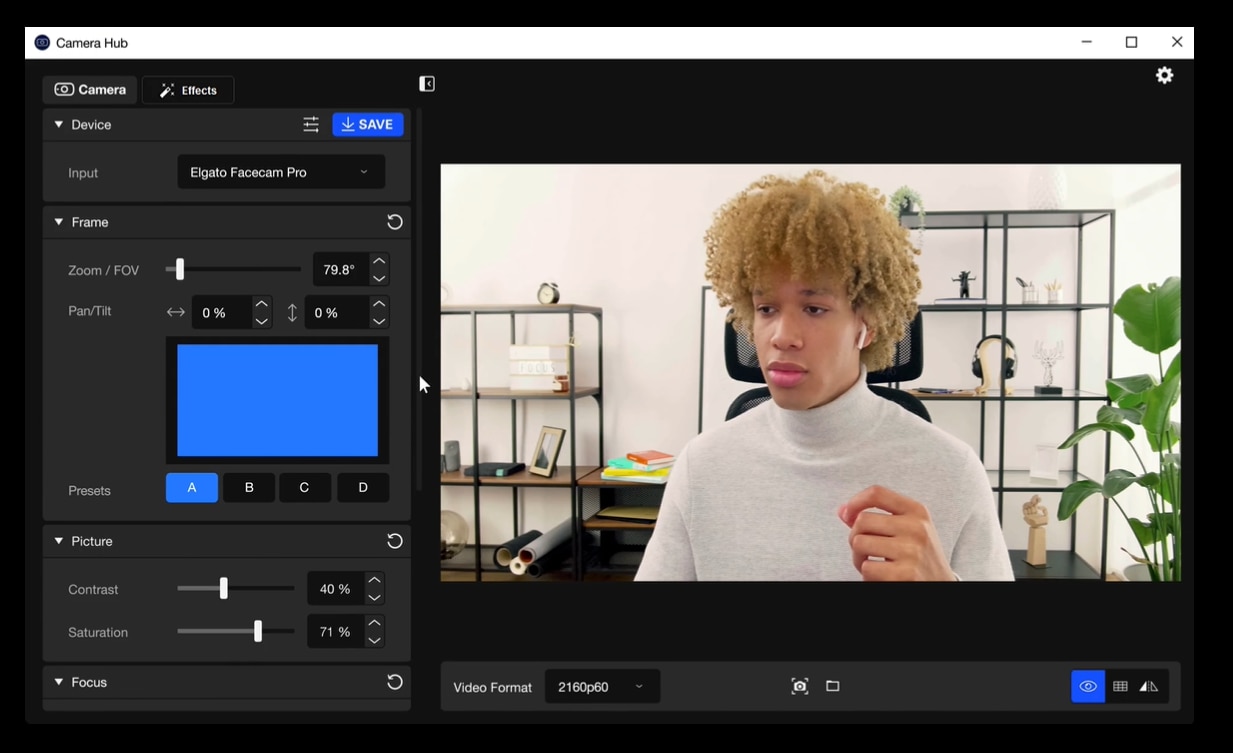The height and width of the screenshot is (753, 1233).
Task: Open settings with the gear icon
Action: [x=1164, y=76]
